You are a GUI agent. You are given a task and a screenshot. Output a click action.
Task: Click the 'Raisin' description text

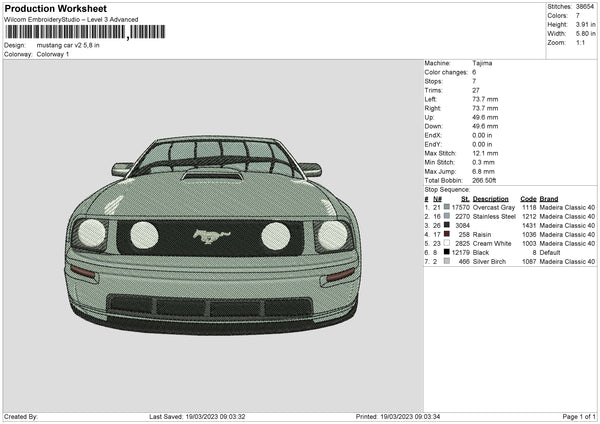click(x=482, y=235)
